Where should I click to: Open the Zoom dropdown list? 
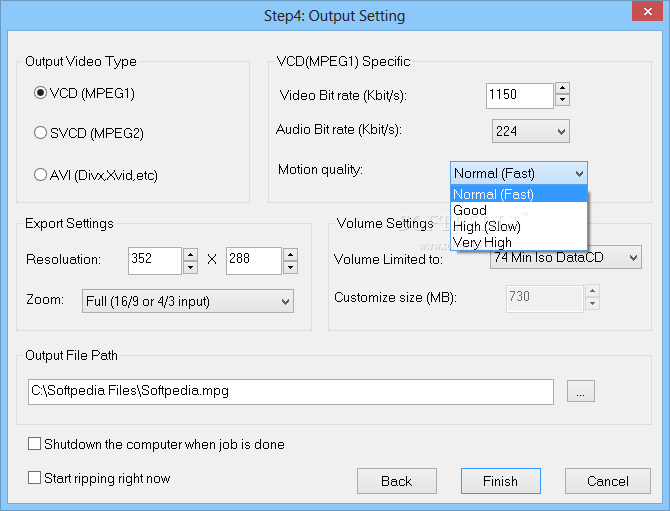pos(188,301)
